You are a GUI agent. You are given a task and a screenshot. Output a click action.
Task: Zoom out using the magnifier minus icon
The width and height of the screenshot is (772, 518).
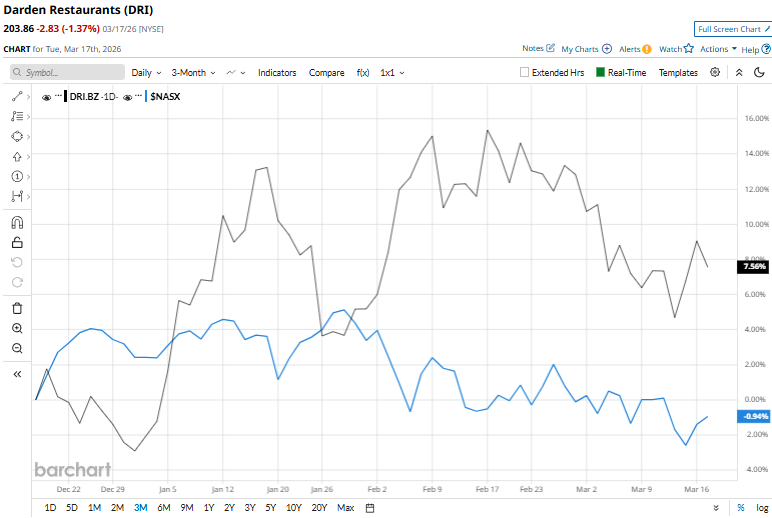coord(17,348)
